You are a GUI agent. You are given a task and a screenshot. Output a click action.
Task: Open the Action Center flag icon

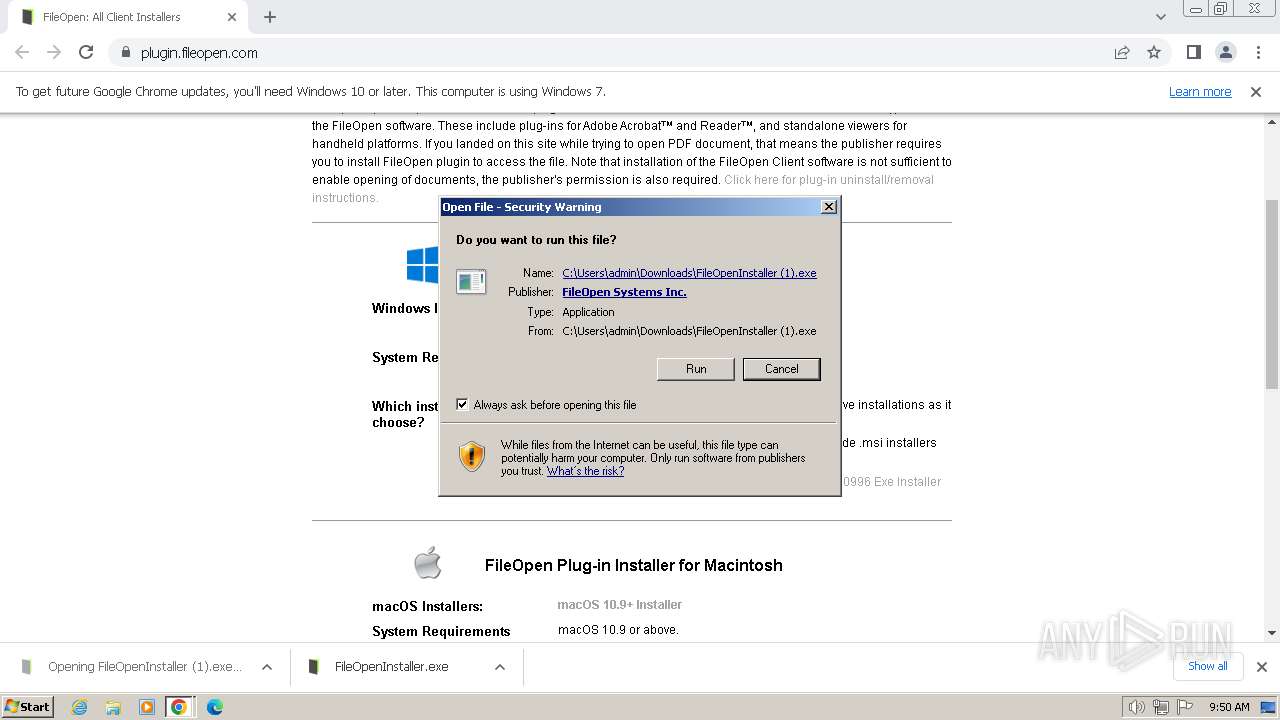click(1185, 707)
